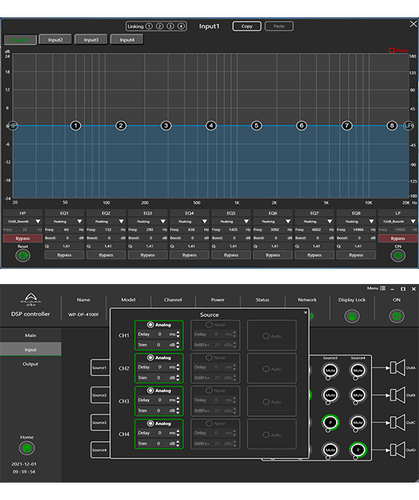Click the Reset icon under HP
This screenshot has height=500, width=419.
pos(23,256)
